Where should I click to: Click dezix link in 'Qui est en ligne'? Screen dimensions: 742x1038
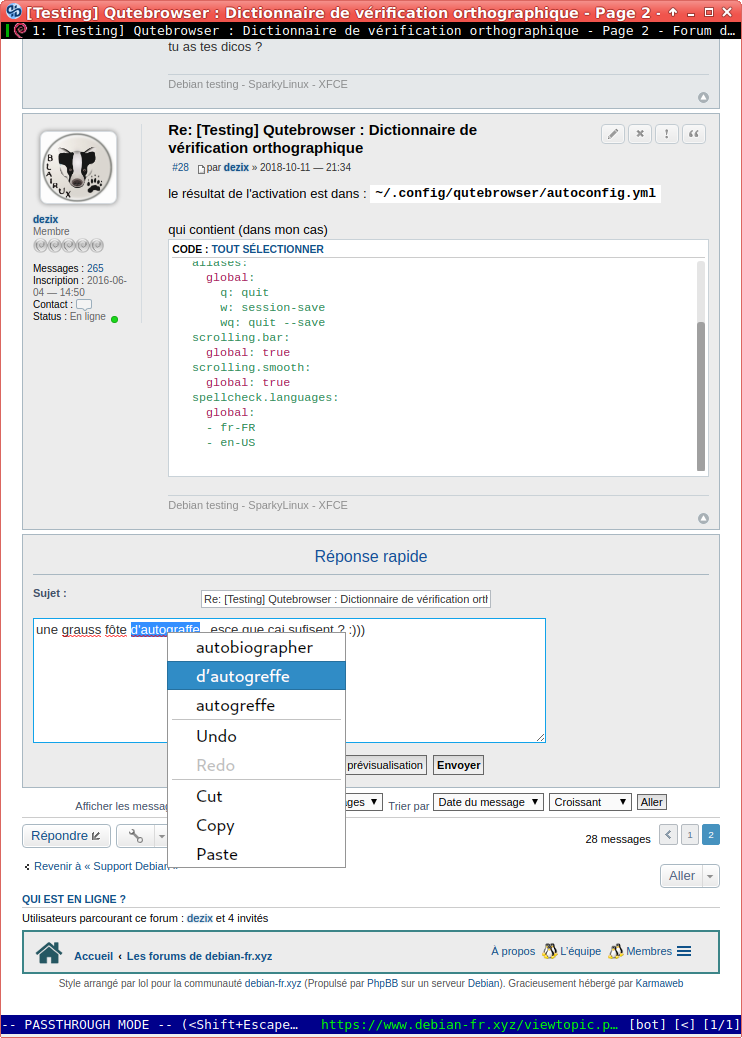point(200,918)
